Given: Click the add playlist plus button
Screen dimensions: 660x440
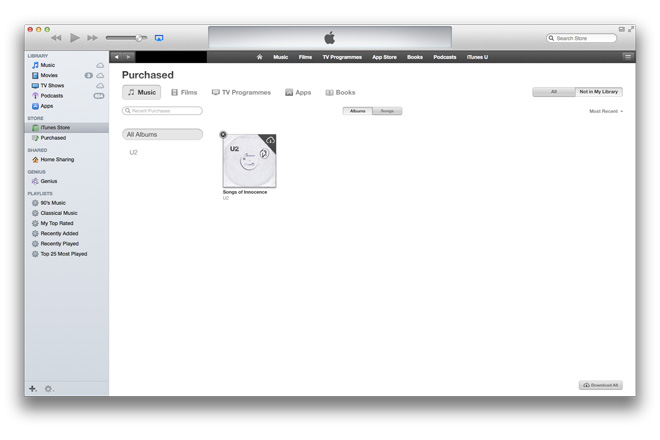Looking at the screenshot, I should pos(33,389).
